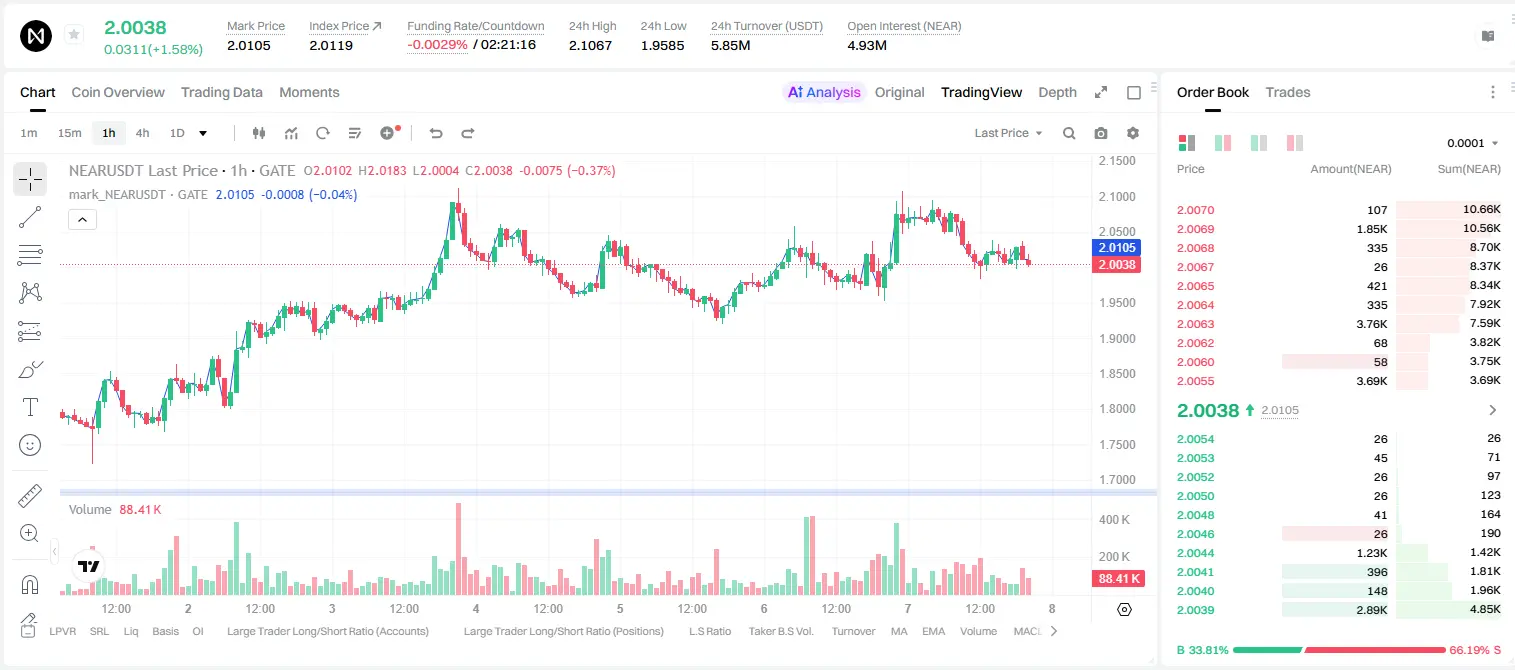Switch to the Trades tab
Screen dimensions: 1515x670
(1287, 92)
